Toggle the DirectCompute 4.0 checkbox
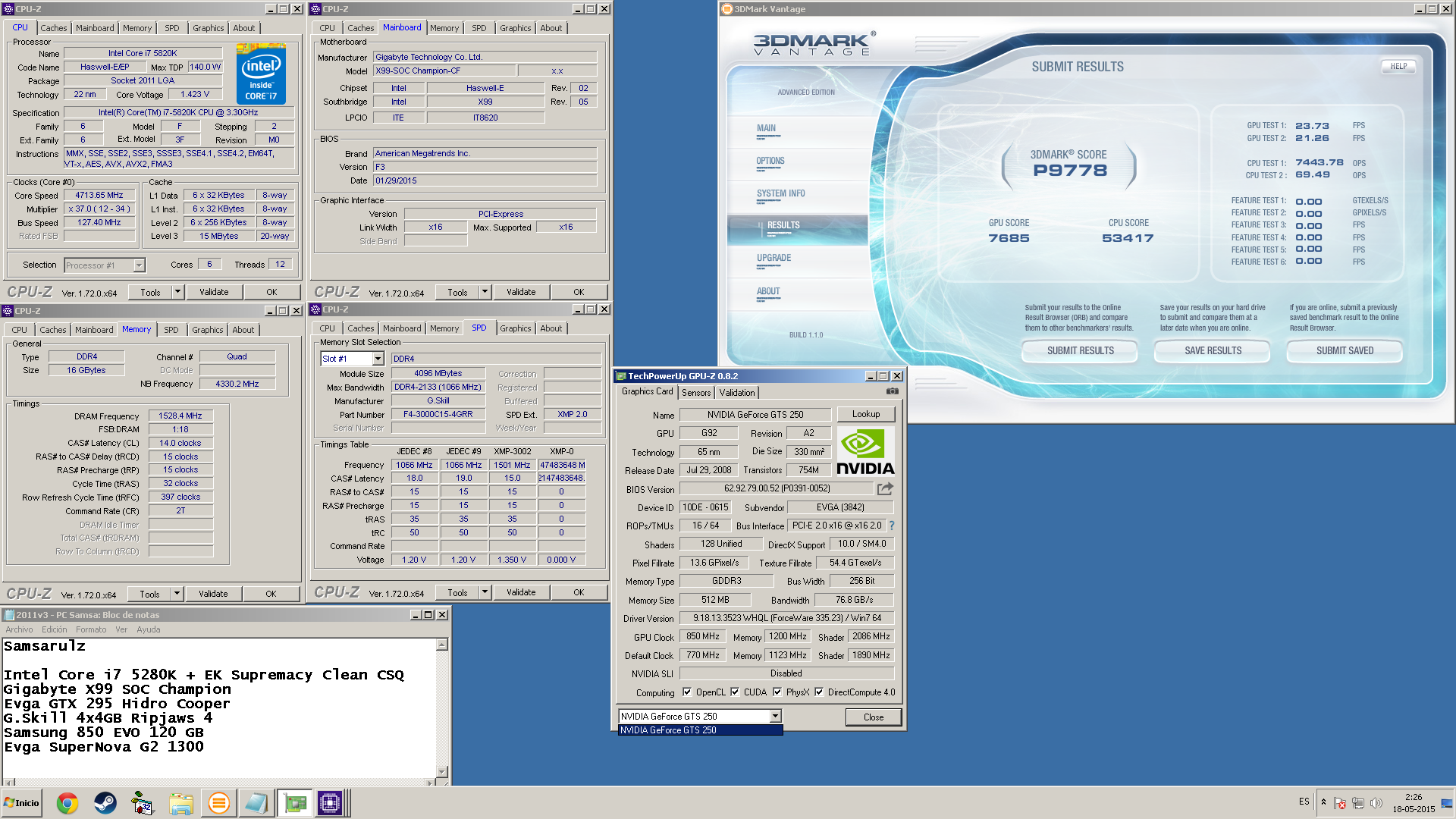 point(818,692)
